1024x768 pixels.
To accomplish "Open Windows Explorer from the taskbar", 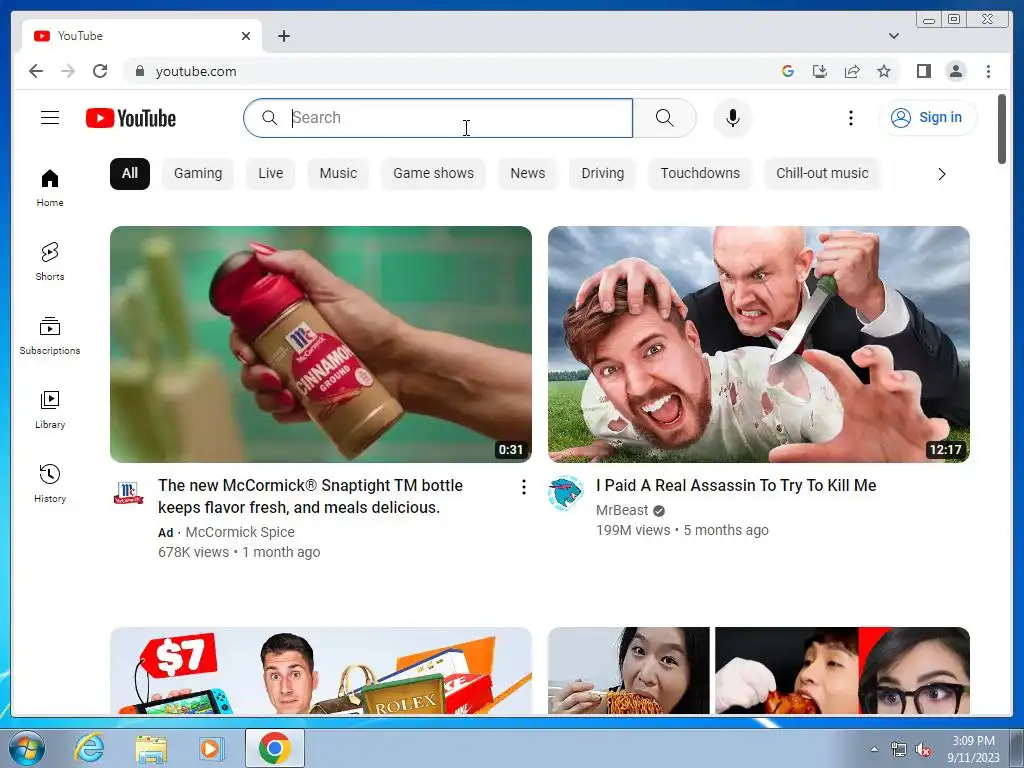I will pyautogui.click(x=151, y=748).
